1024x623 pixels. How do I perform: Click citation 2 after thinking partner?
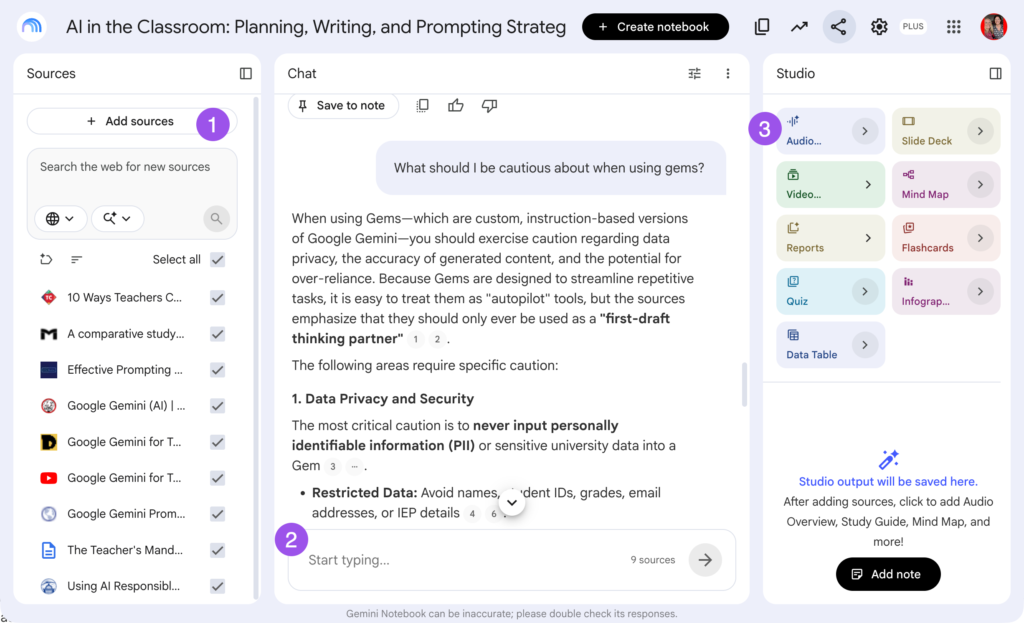(x=437, y=339)
